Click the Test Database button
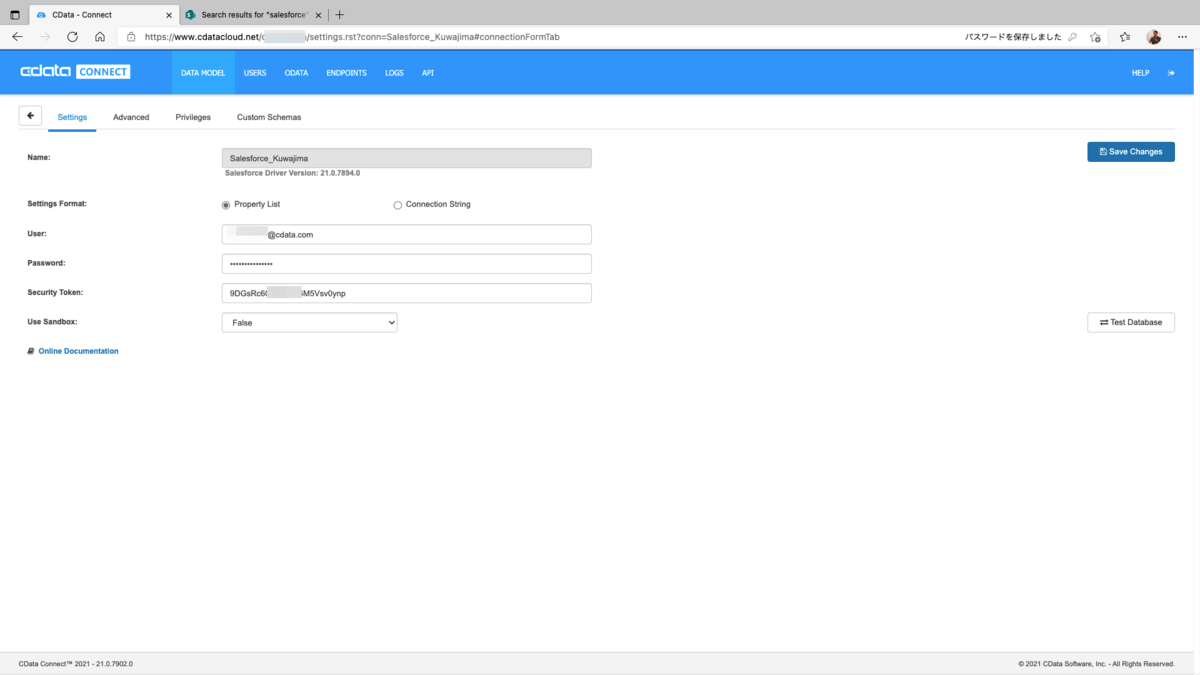This screenshot has height=675, width=1200. tap(1131, 322)
